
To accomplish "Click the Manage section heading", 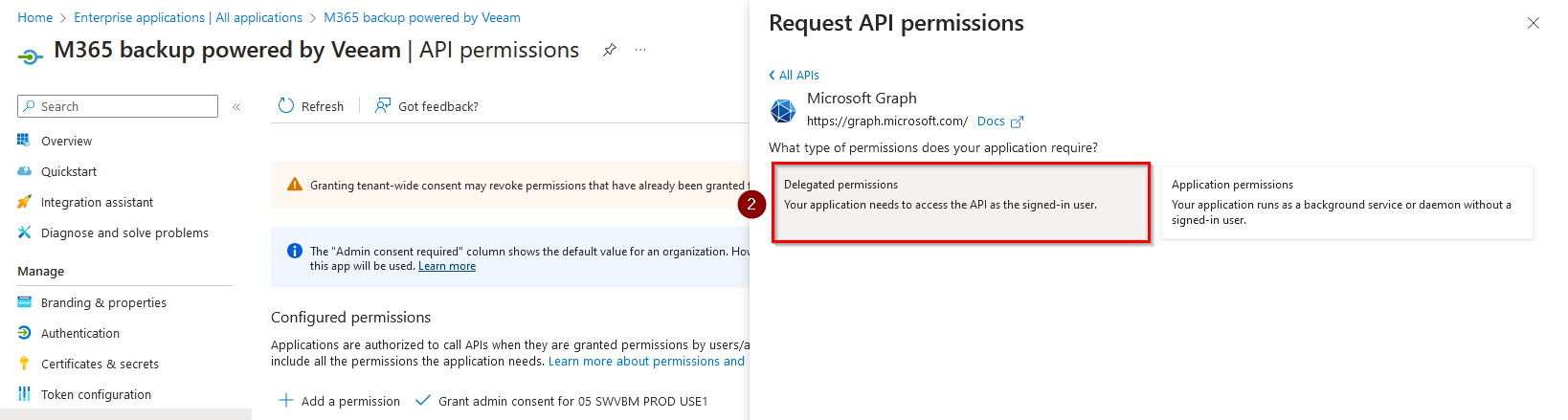I will click(x=41, y=271).
